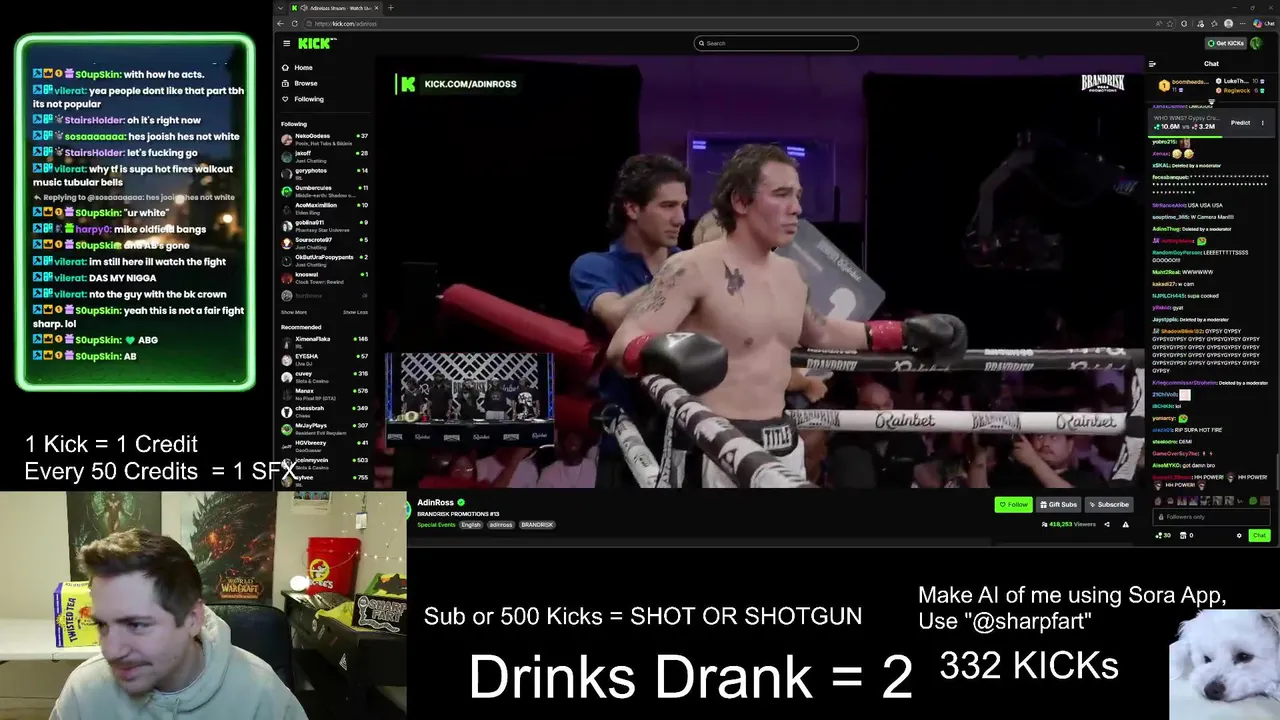Follow the AdinRoss channel
Image resolution: width=1280 pixels, height=720 pixels.
[x=1013, y=505]
